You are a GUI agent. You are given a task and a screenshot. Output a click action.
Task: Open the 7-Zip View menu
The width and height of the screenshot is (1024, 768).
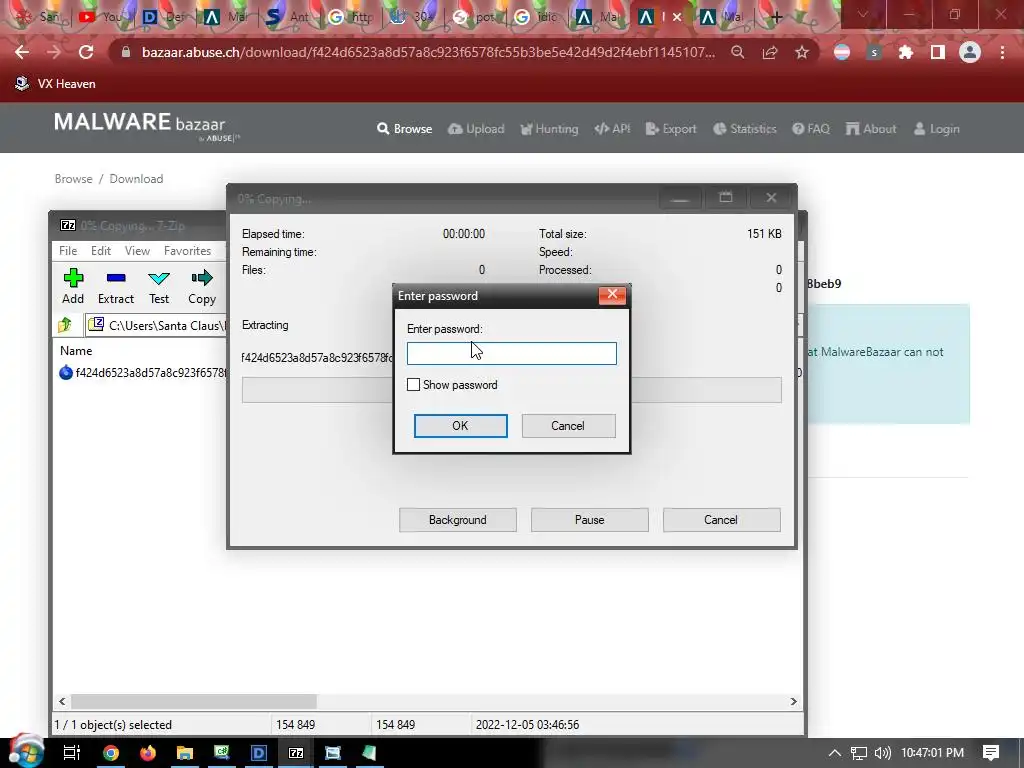point(137,251)
